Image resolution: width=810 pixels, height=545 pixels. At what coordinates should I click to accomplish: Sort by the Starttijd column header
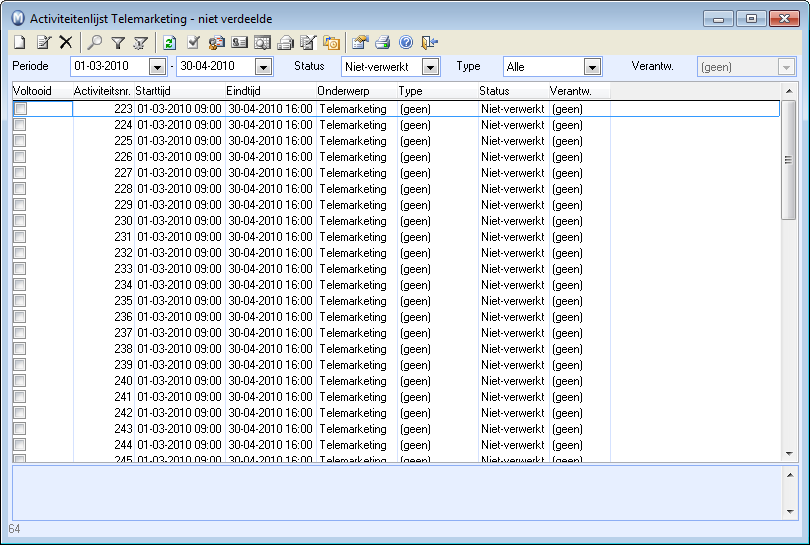[x=180, y=91]
